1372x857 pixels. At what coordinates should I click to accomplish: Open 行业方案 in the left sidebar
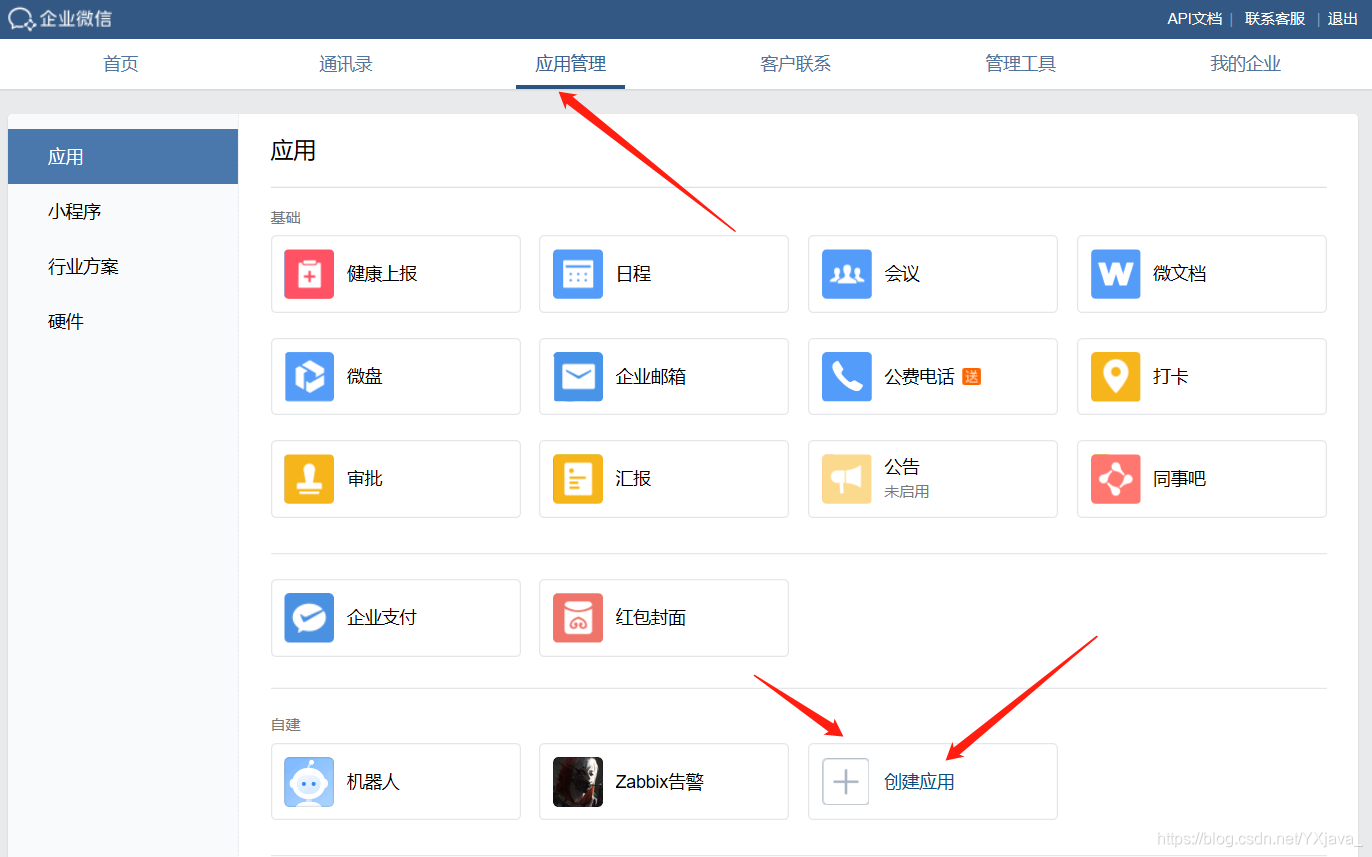[x=123, y=267]
